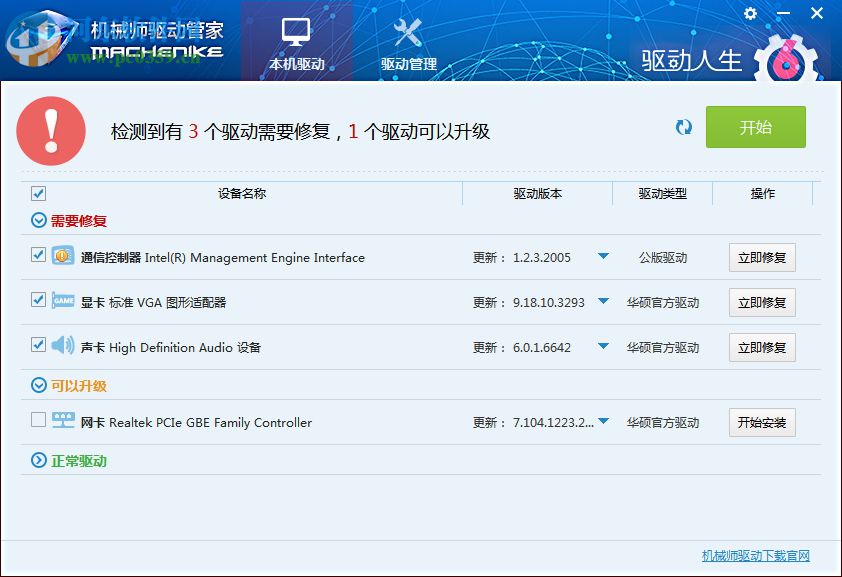This screenshot has height=577, width=842.
Task: Enable the Realtek PCIe GBE checkbox
Action: 36,422
